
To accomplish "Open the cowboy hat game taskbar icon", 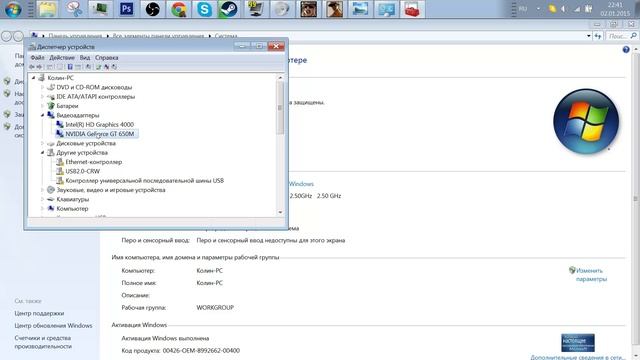I will (x=334, y=9).
